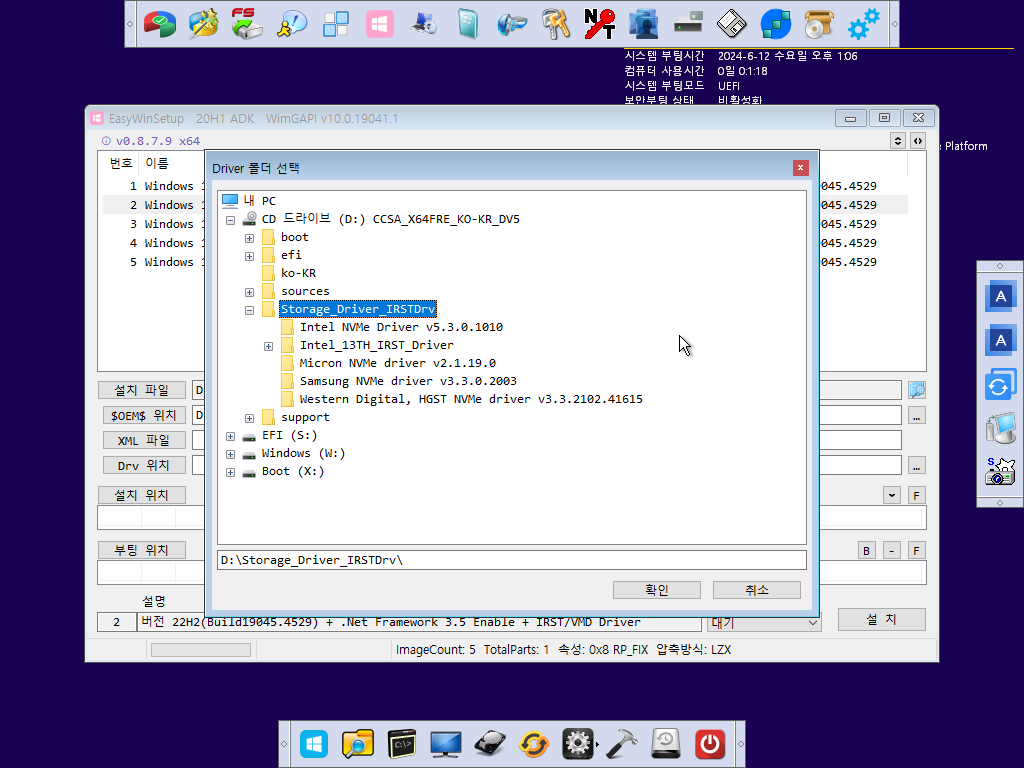Open the keys password tool icon
The width and height of the screenshot is (1024, 768).
pyautogui.click(x=556, y=24)
